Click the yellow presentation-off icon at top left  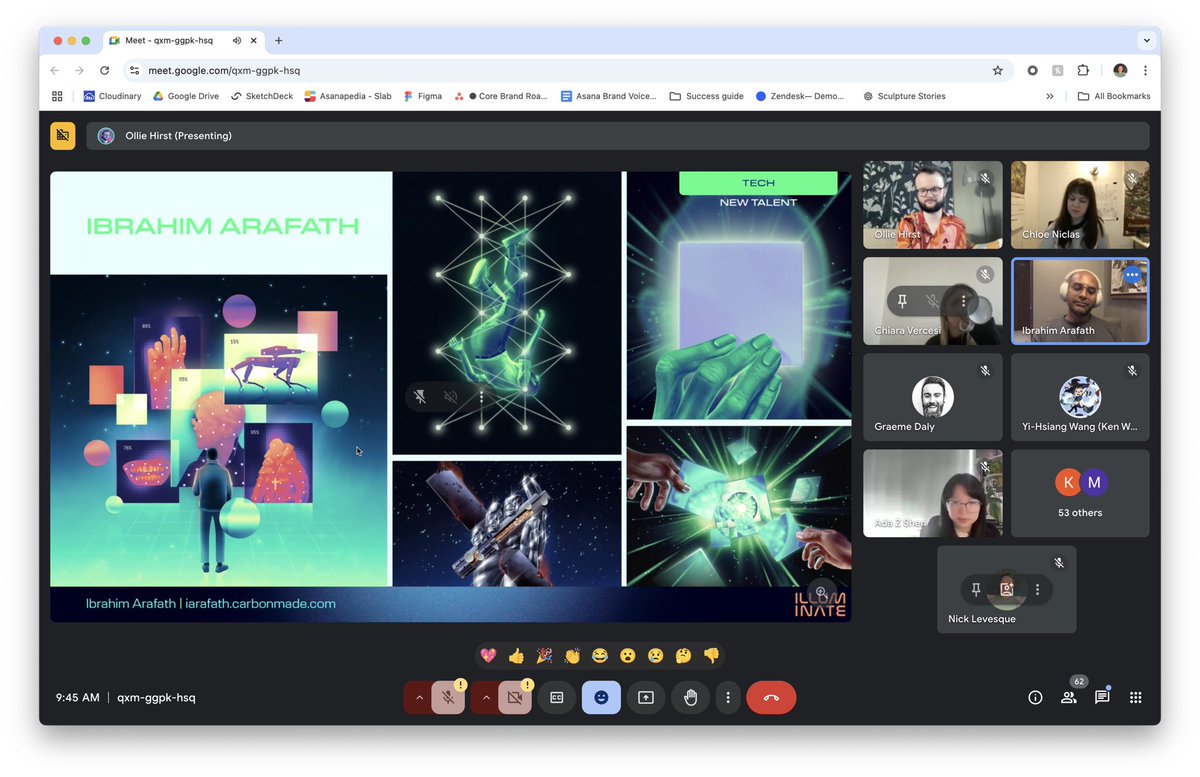pyautogui.click(x=63, y=135)
